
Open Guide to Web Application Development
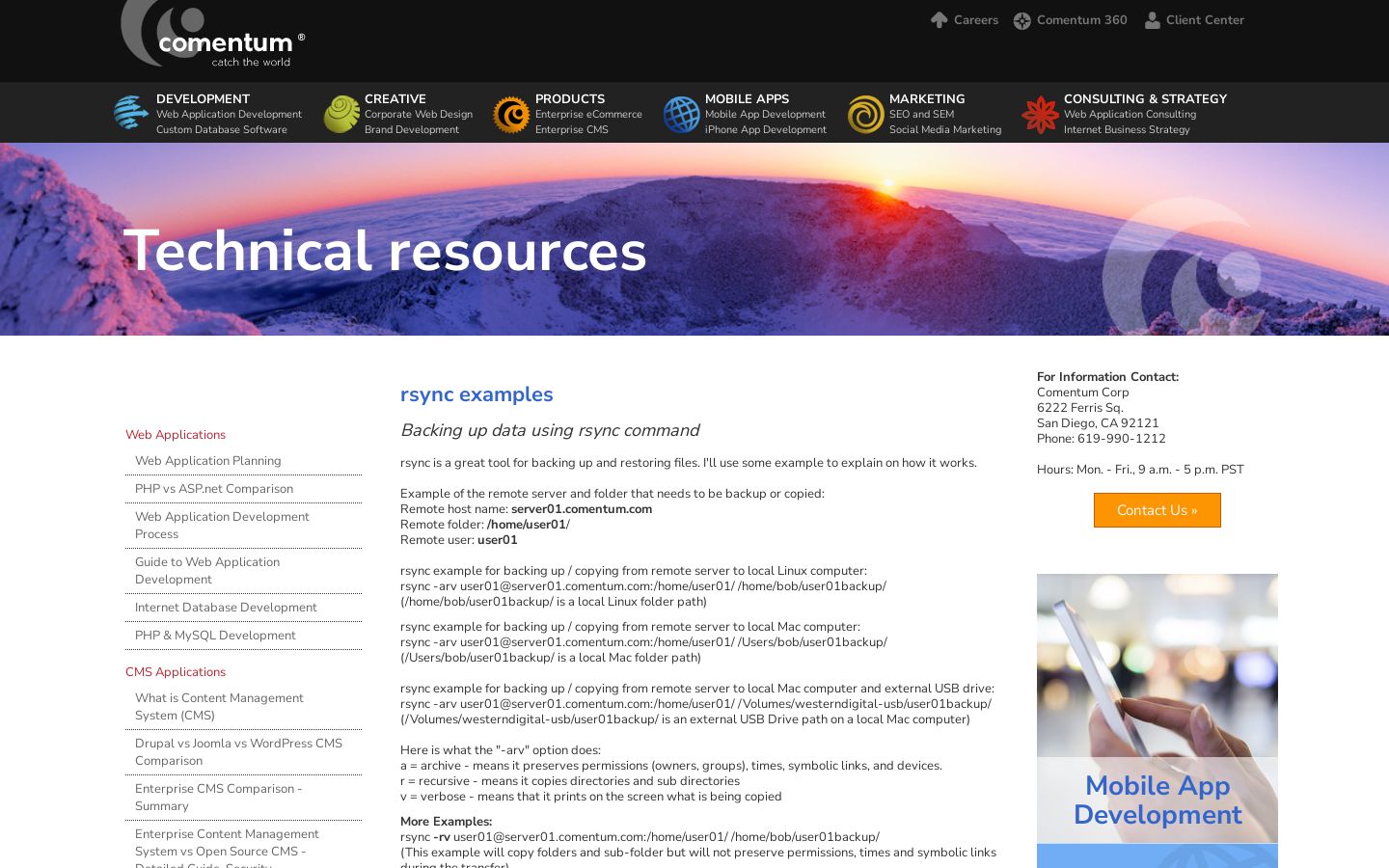pyautogui.click(x=207, y=571)
